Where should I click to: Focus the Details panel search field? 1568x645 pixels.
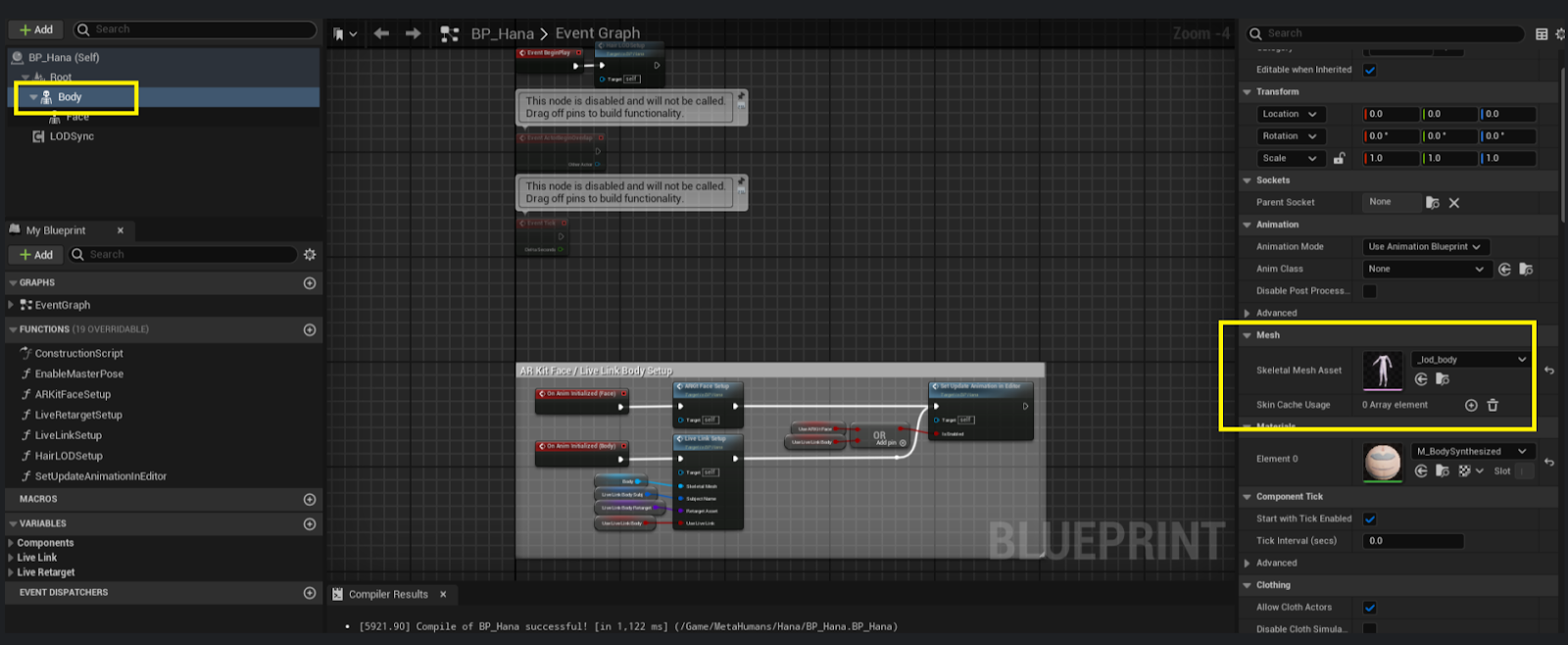[1386, 33]
